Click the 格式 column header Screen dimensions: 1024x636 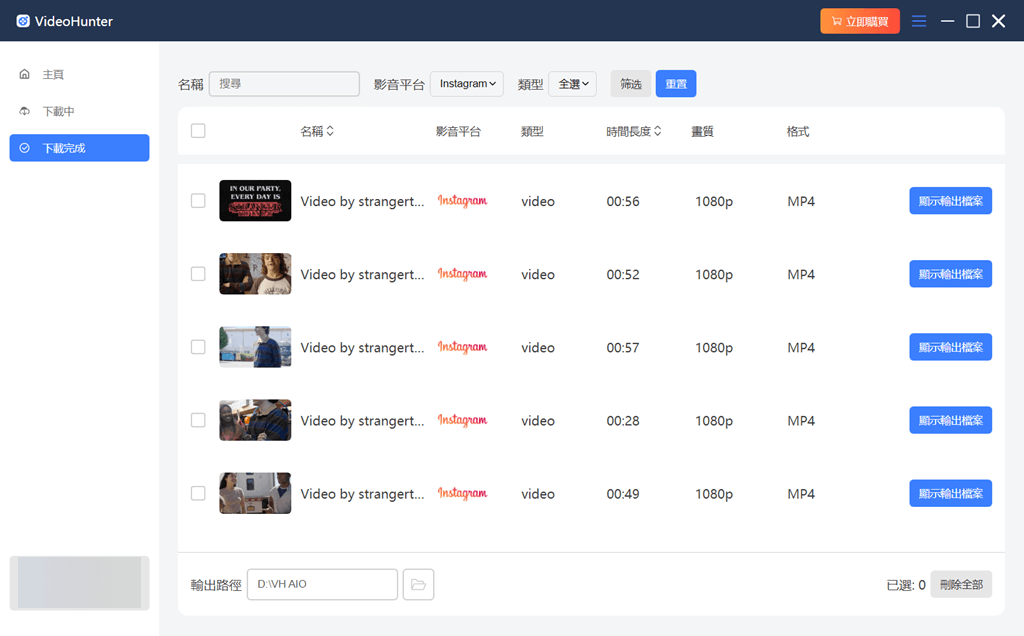click(798, 131)
